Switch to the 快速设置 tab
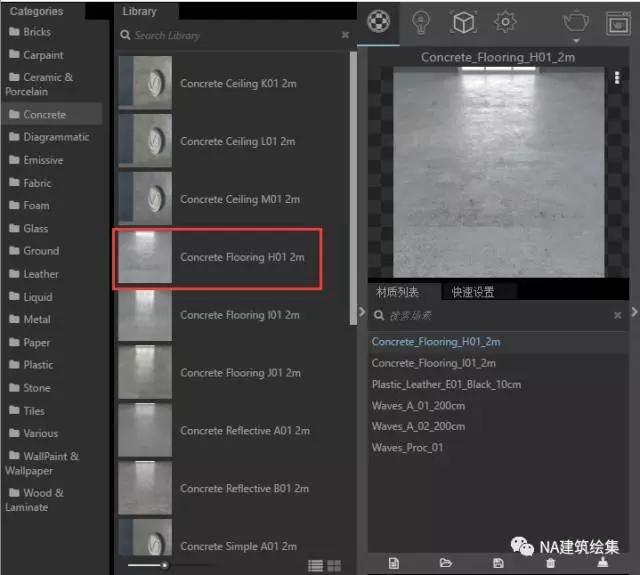The height and width of the screenshot is (575, 640). point(472,292)
